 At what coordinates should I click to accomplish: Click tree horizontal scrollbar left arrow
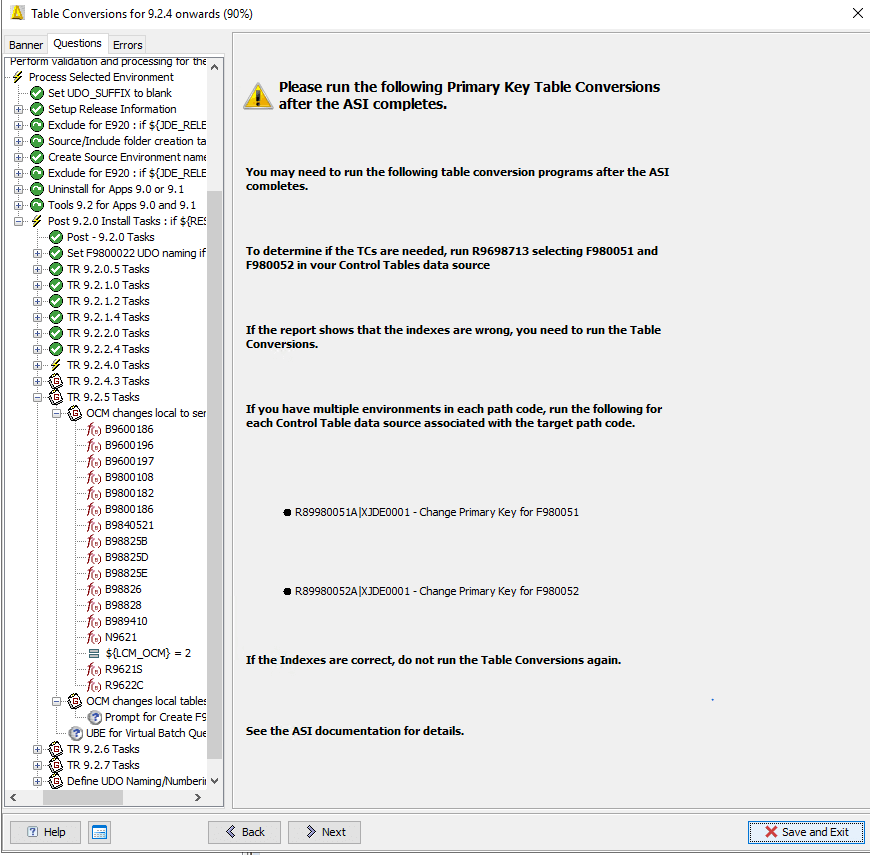coord(13,798)
